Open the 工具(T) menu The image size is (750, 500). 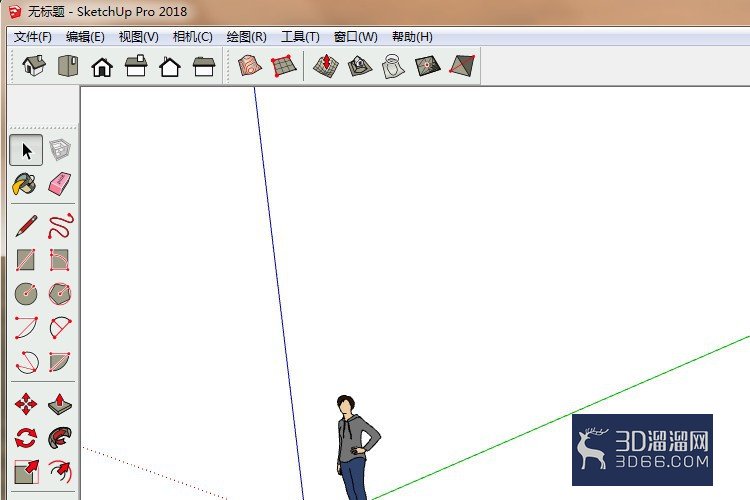300,37
